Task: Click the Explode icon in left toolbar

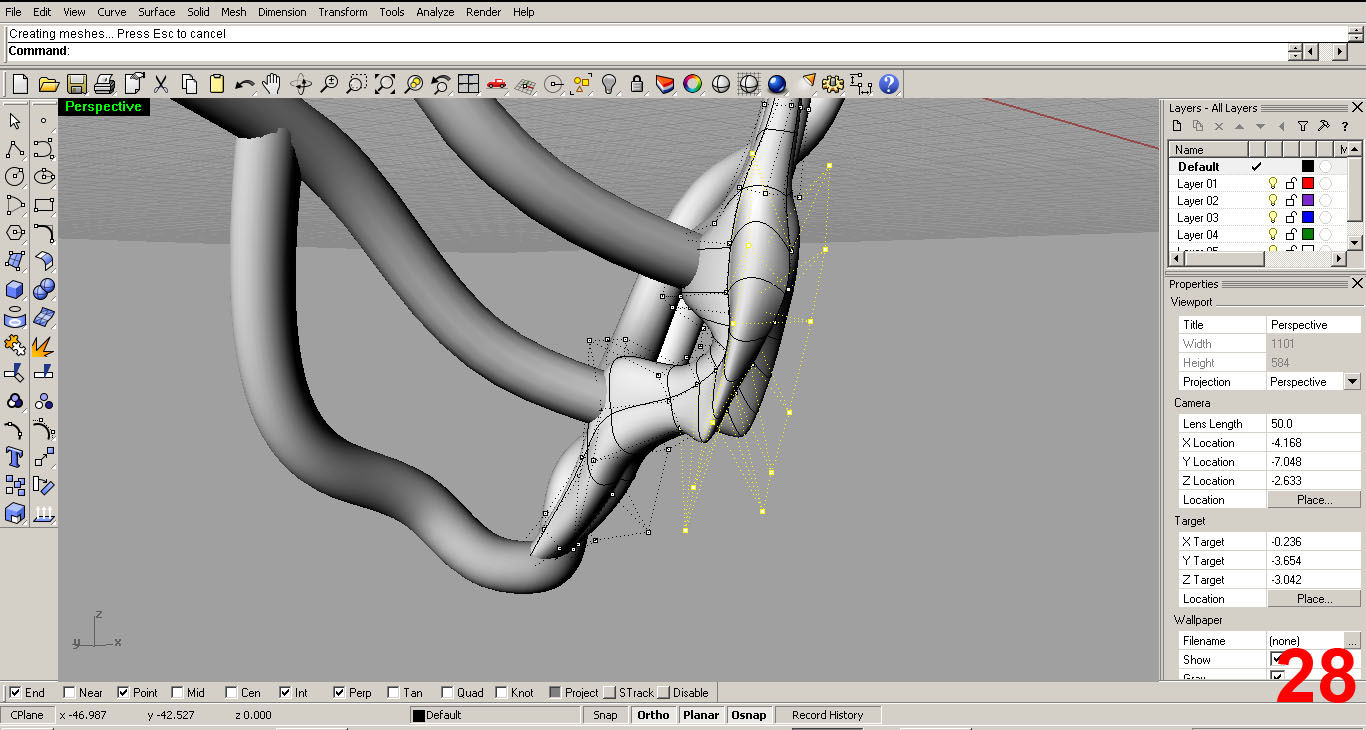Action: point(43,346)
